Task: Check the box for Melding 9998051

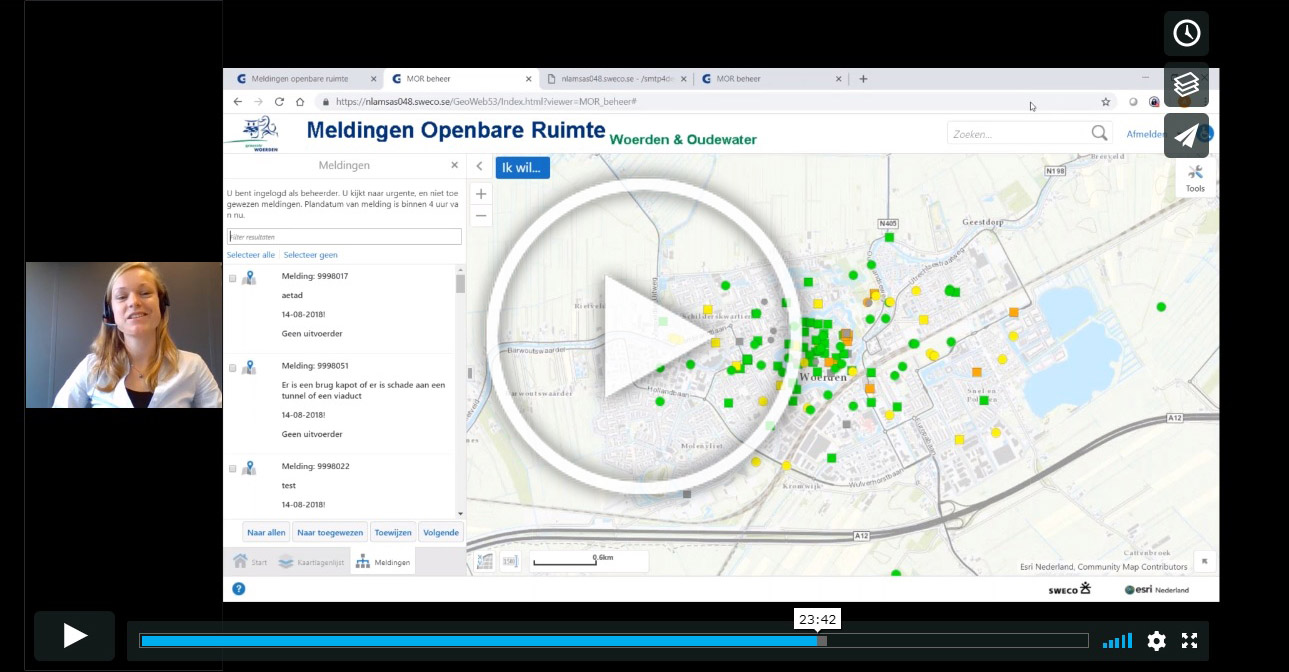Action: [x=233, y=368]
